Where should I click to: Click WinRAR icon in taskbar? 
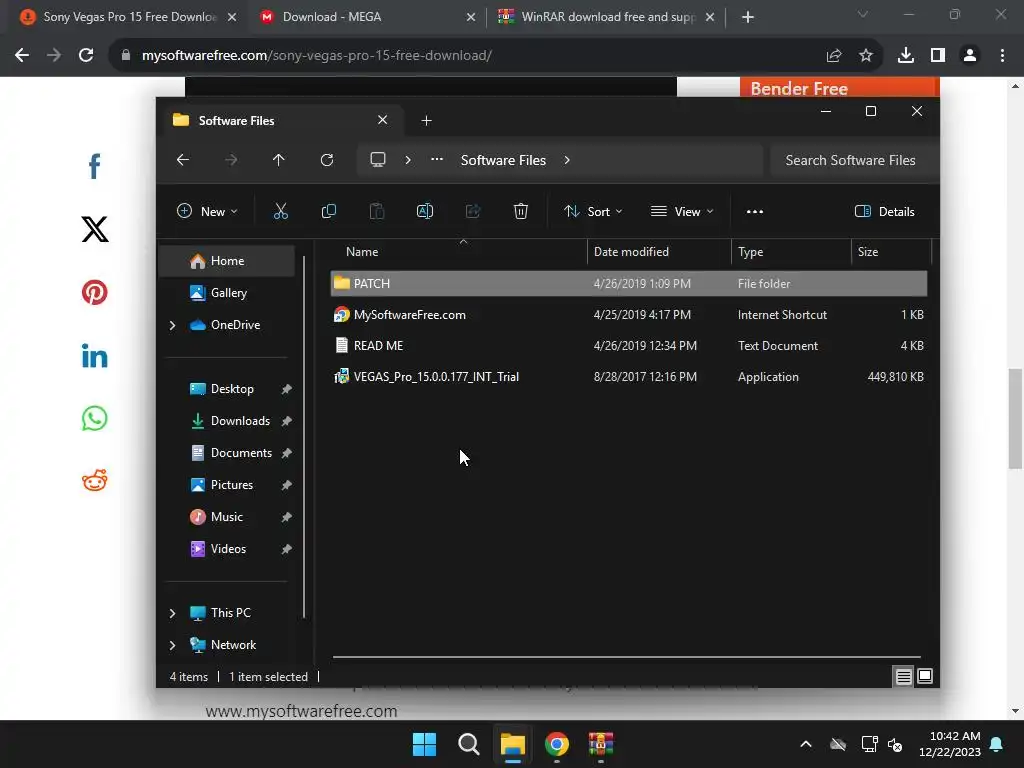pyautogui.click(x=601, y=744)
